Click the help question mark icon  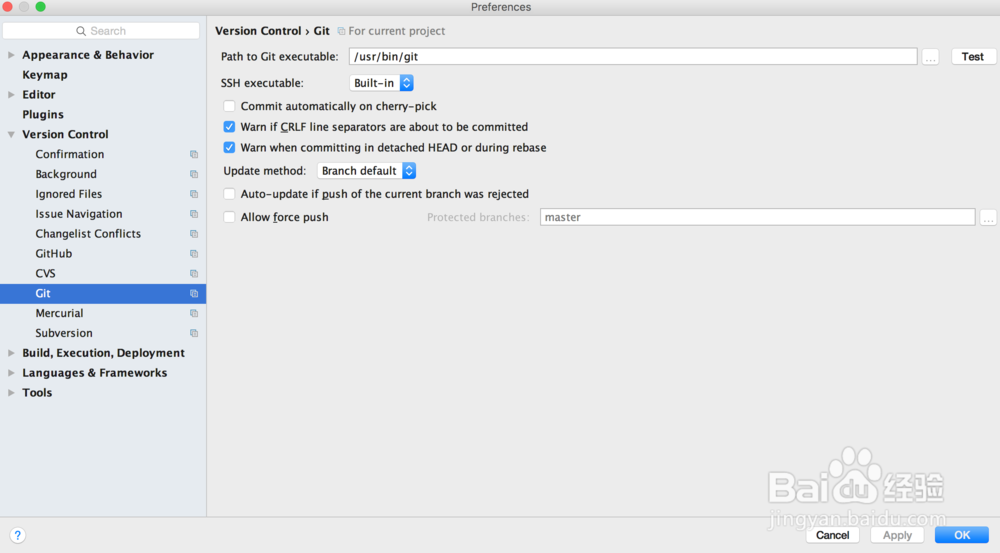tap(17, 535)
